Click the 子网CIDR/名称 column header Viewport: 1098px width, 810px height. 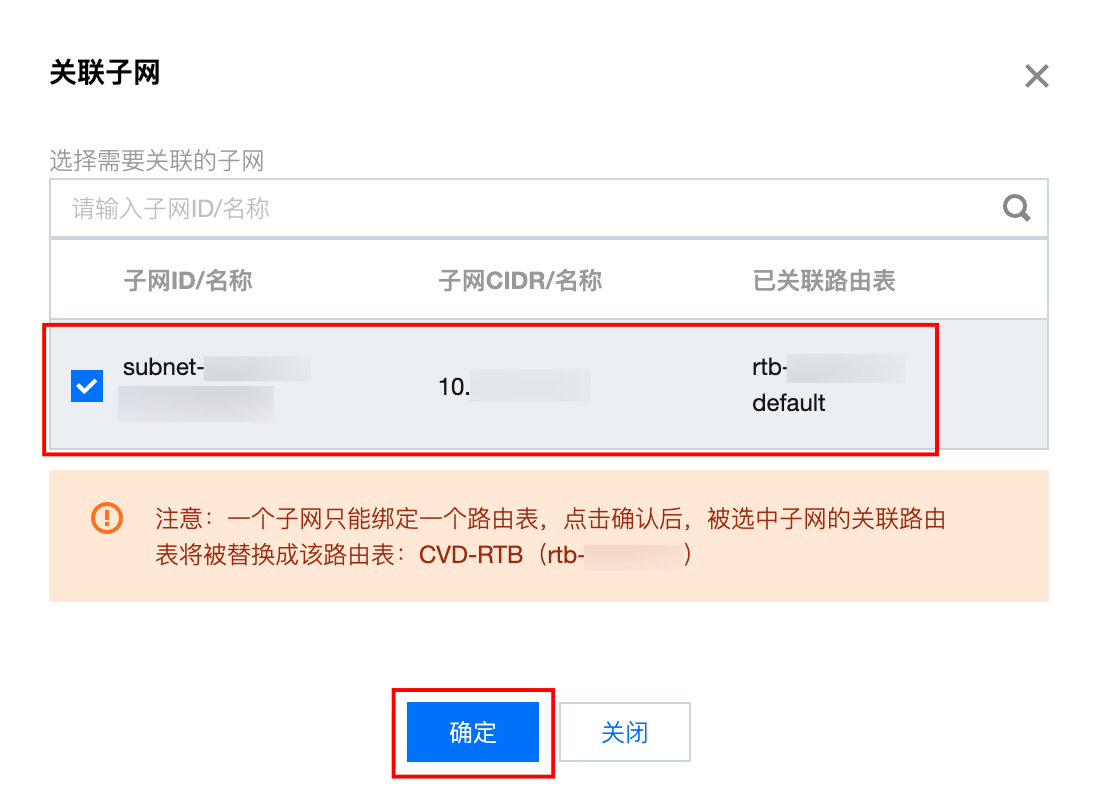point(520,281)
